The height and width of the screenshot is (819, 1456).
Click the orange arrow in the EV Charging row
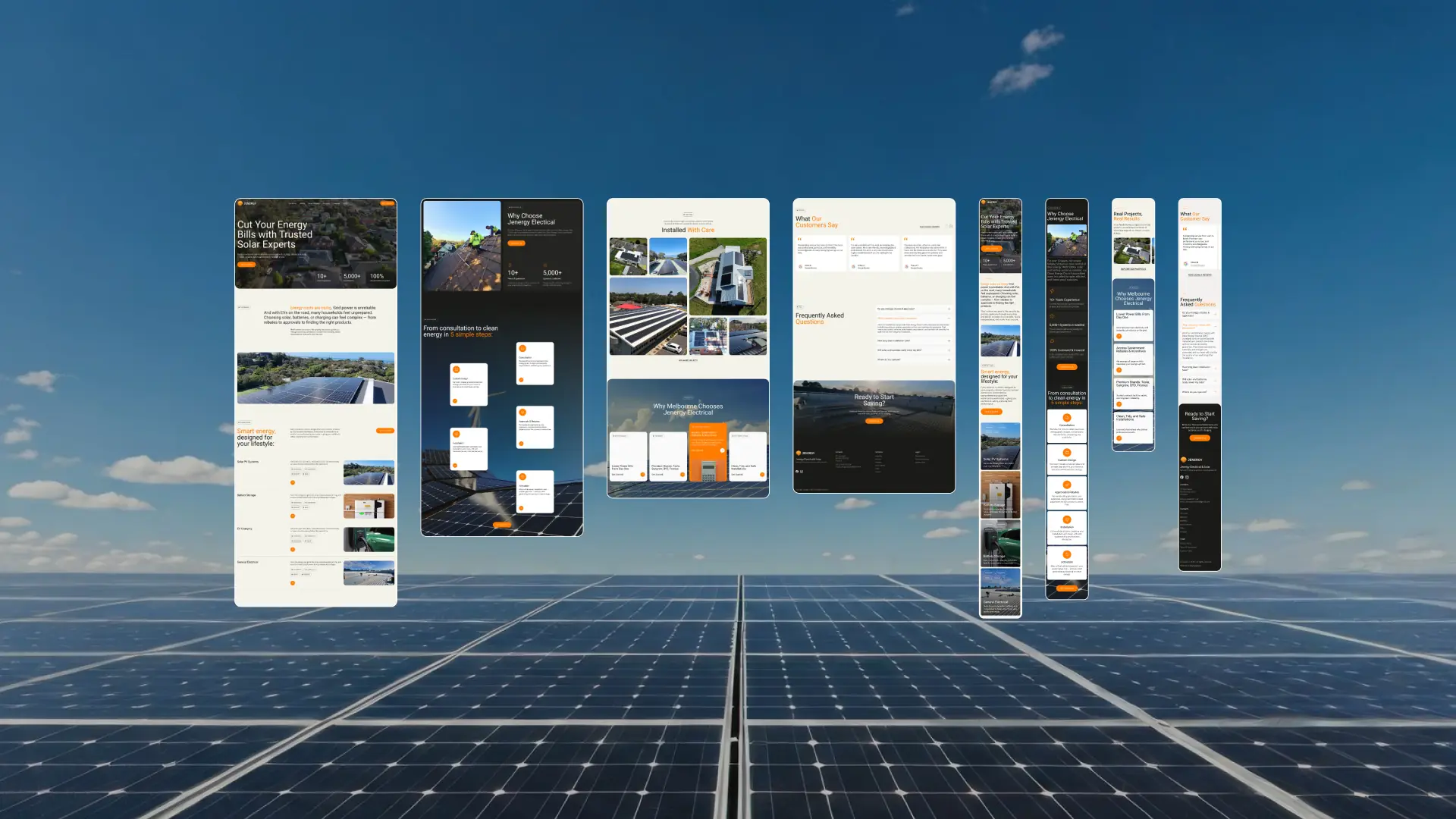293,550
